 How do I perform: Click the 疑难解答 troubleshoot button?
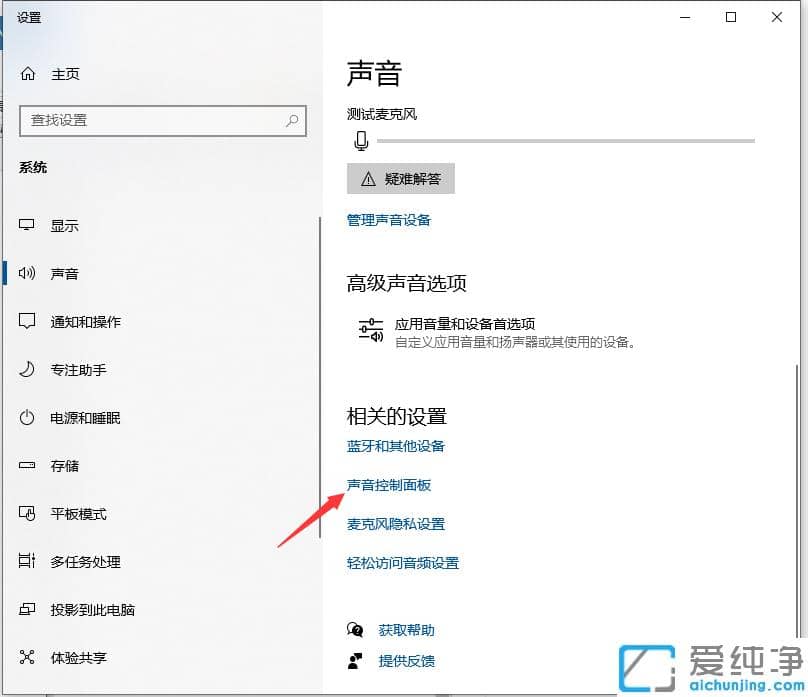point(401,179)
